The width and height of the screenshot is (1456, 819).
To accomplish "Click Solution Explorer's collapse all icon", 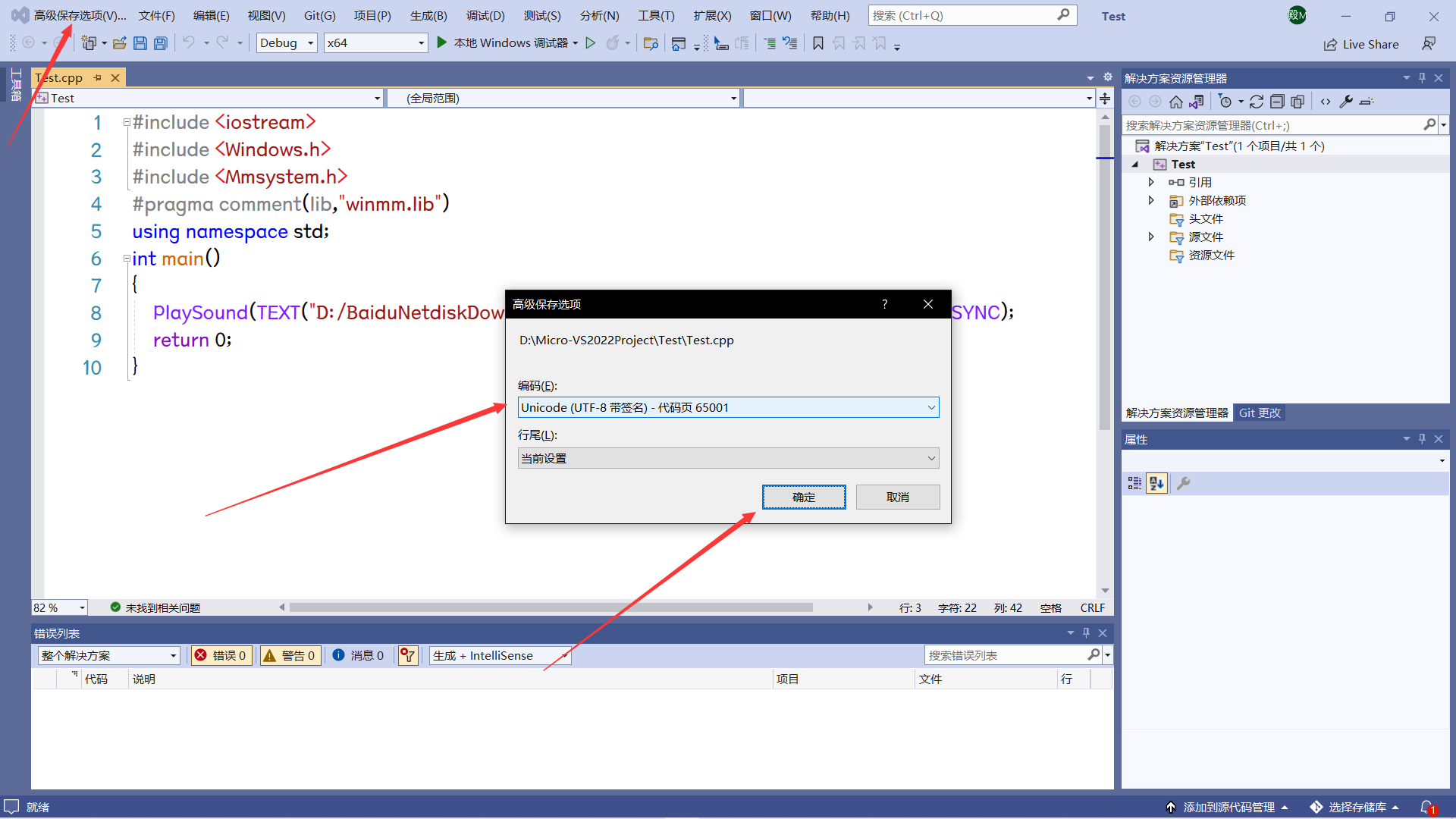I will pyautogui.click(x=1277, y=102).
